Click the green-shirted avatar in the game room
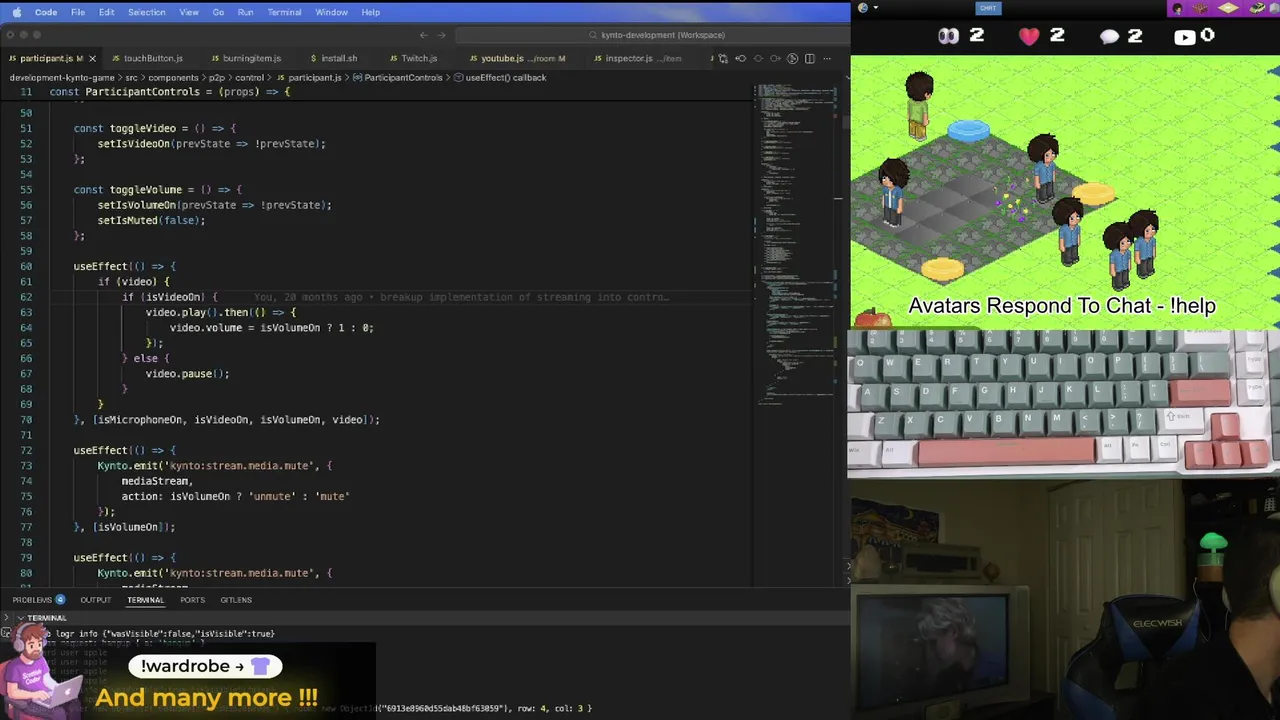Image resolution: width=1280 pixels, height=720 pixels. pyautogui.click(x=919, y=105)
